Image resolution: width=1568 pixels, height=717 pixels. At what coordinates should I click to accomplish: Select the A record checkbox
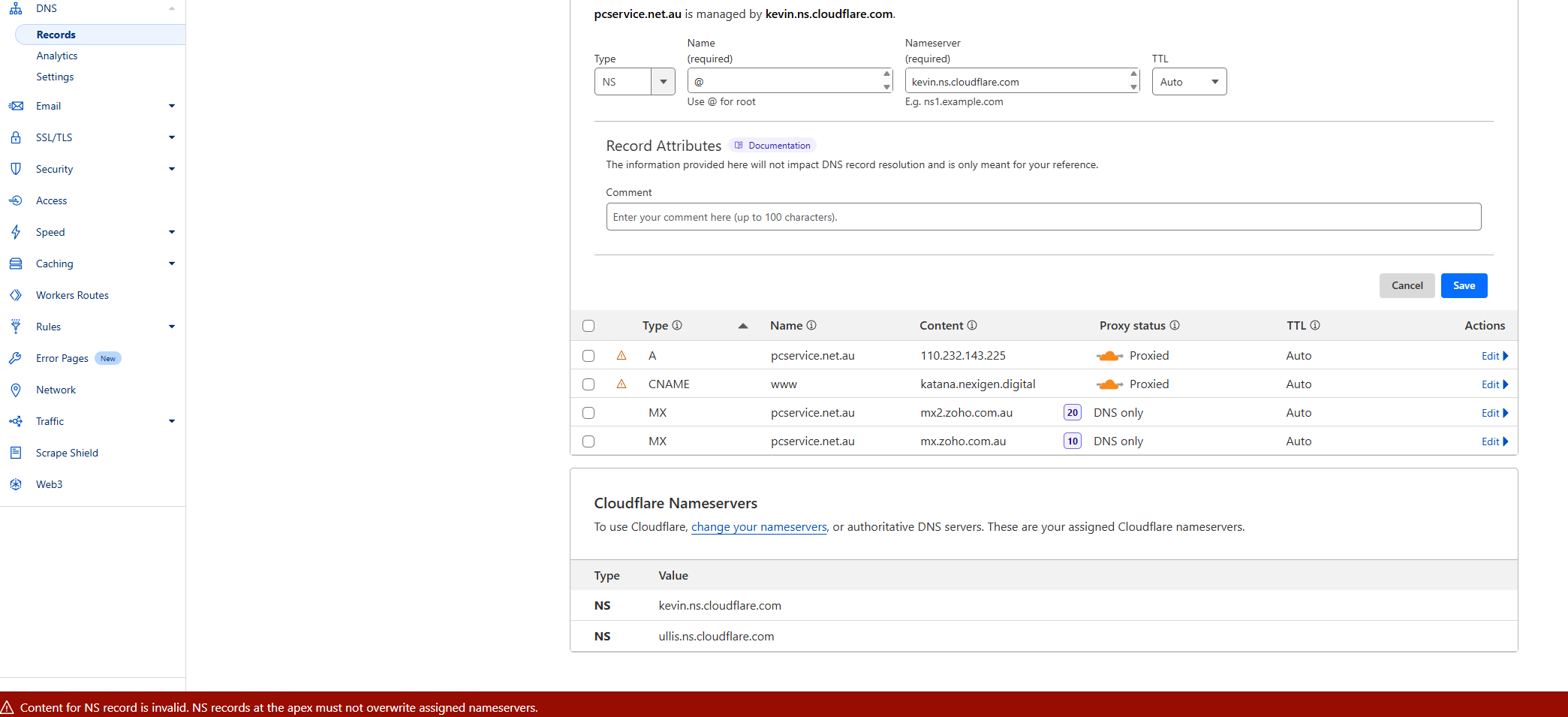click(x=588, y=356)
